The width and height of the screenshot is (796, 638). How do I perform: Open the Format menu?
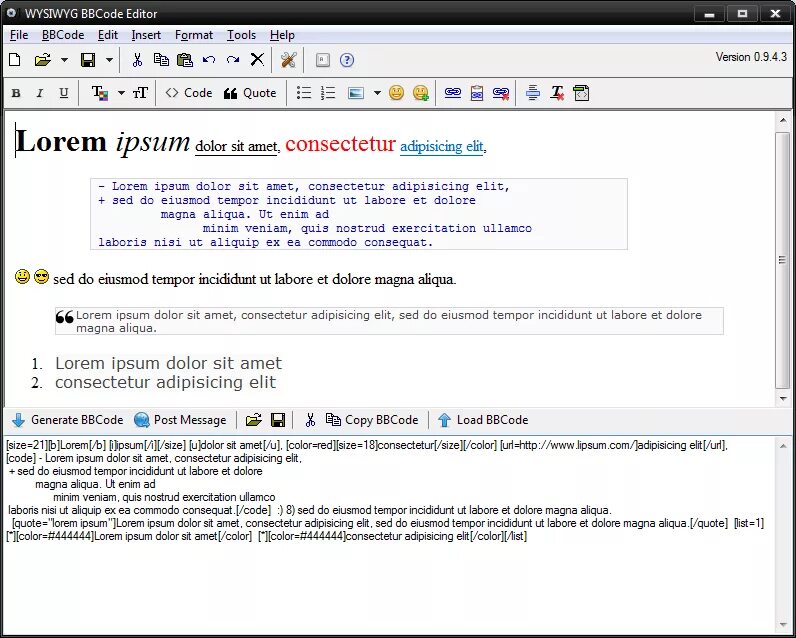194,35
